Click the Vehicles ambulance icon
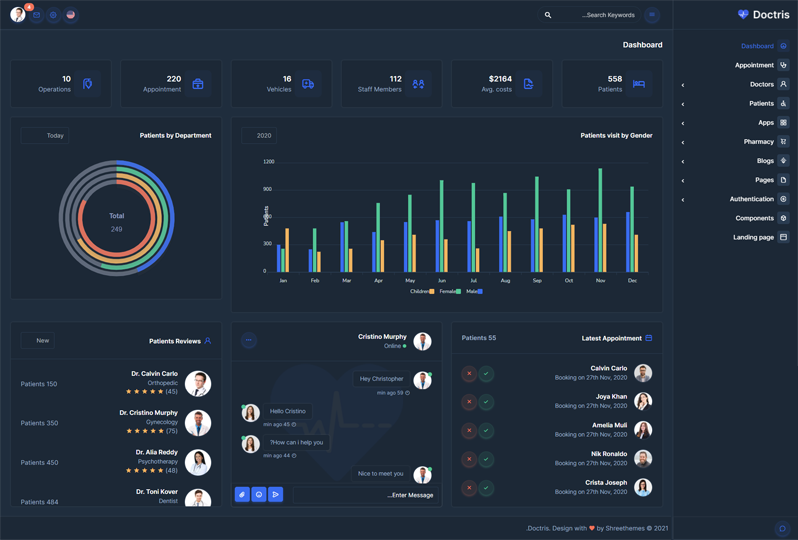Screen dimensions: 798x540 tap(308, 84)
